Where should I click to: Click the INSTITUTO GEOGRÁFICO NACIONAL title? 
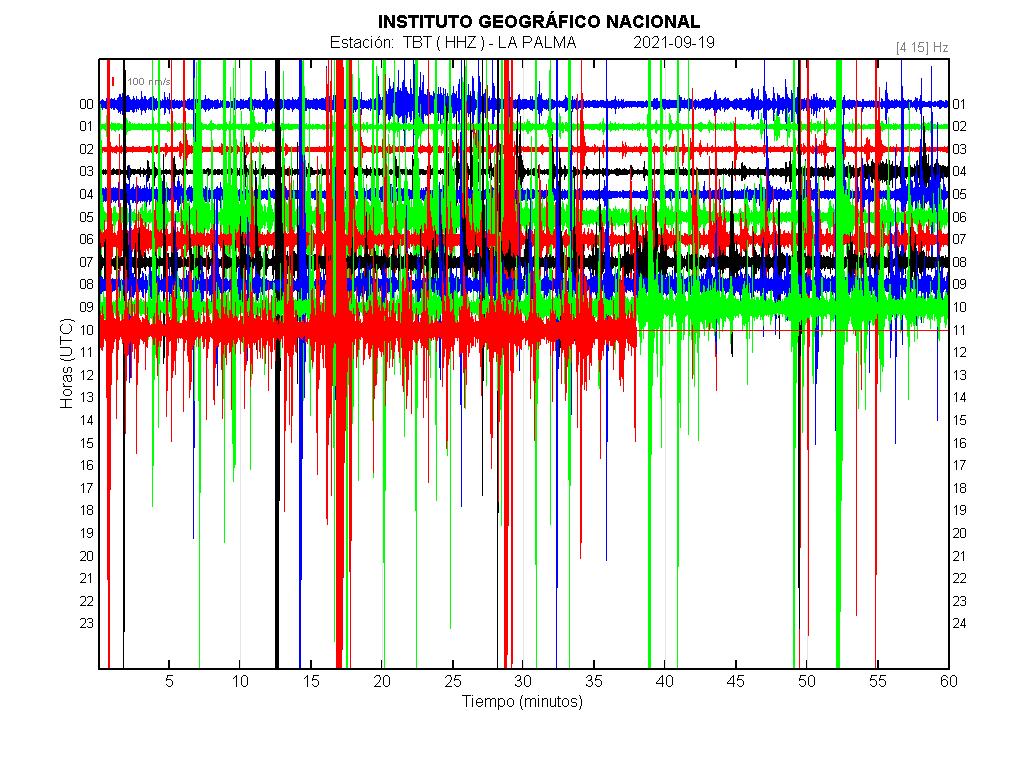point(538,22)
